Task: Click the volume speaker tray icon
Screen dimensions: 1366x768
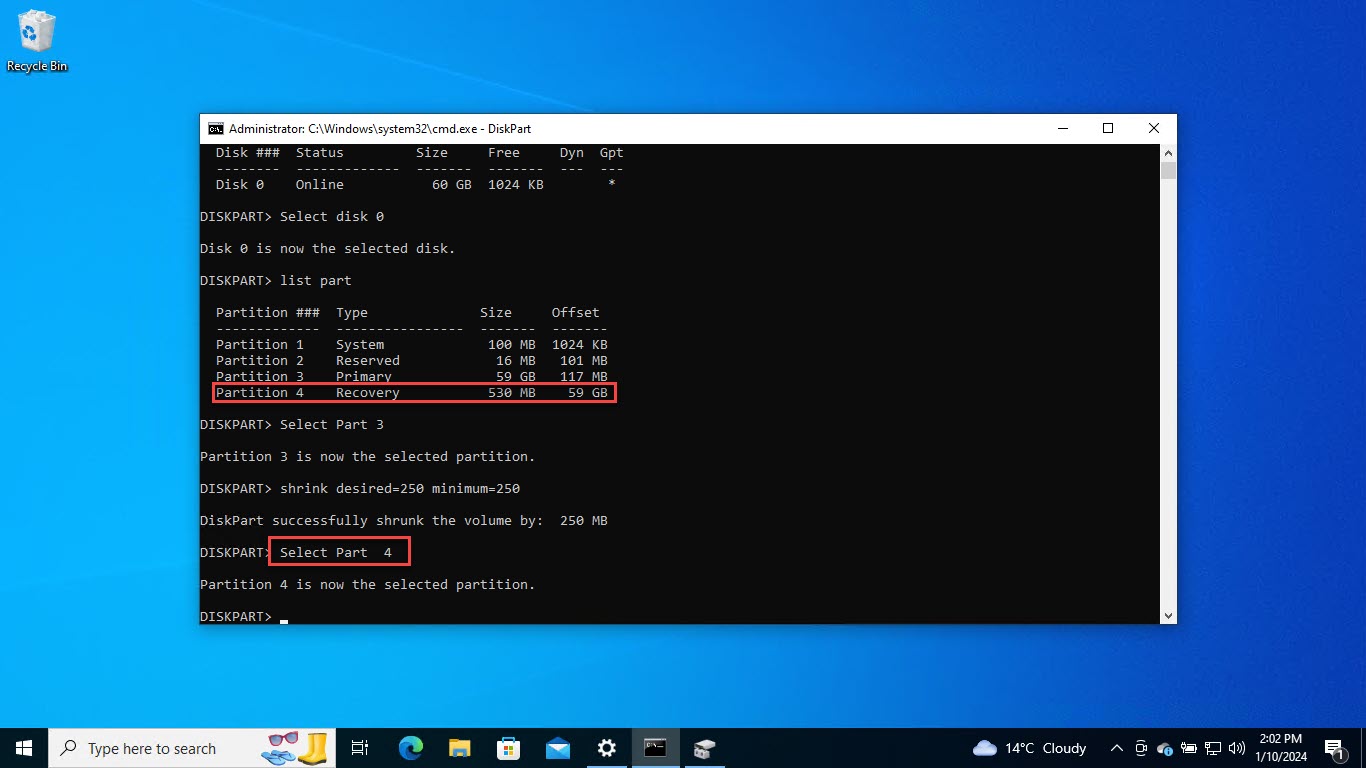Action: pyautogui.click(x=1237, y=748)
